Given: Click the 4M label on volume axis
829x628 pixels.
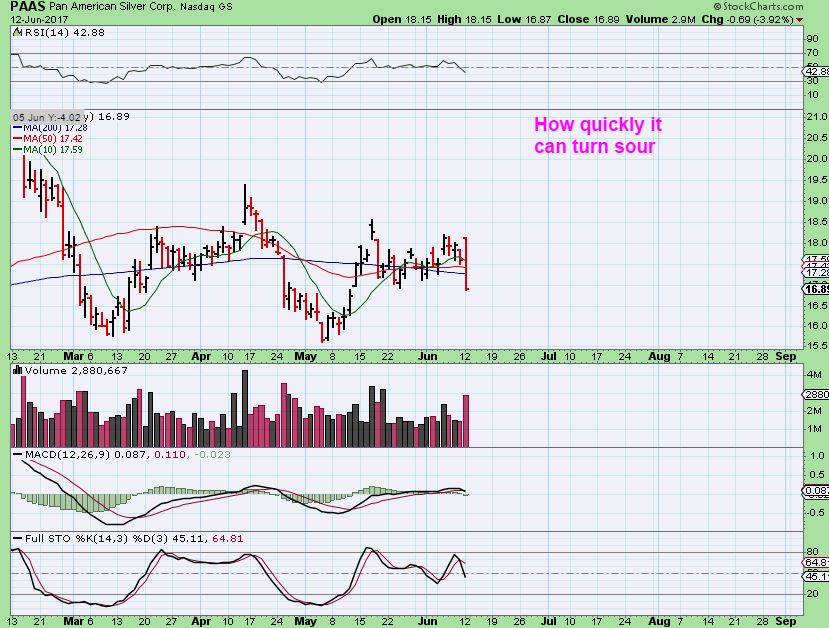Looking at the screenshot, I should click(x=814, y=375).
